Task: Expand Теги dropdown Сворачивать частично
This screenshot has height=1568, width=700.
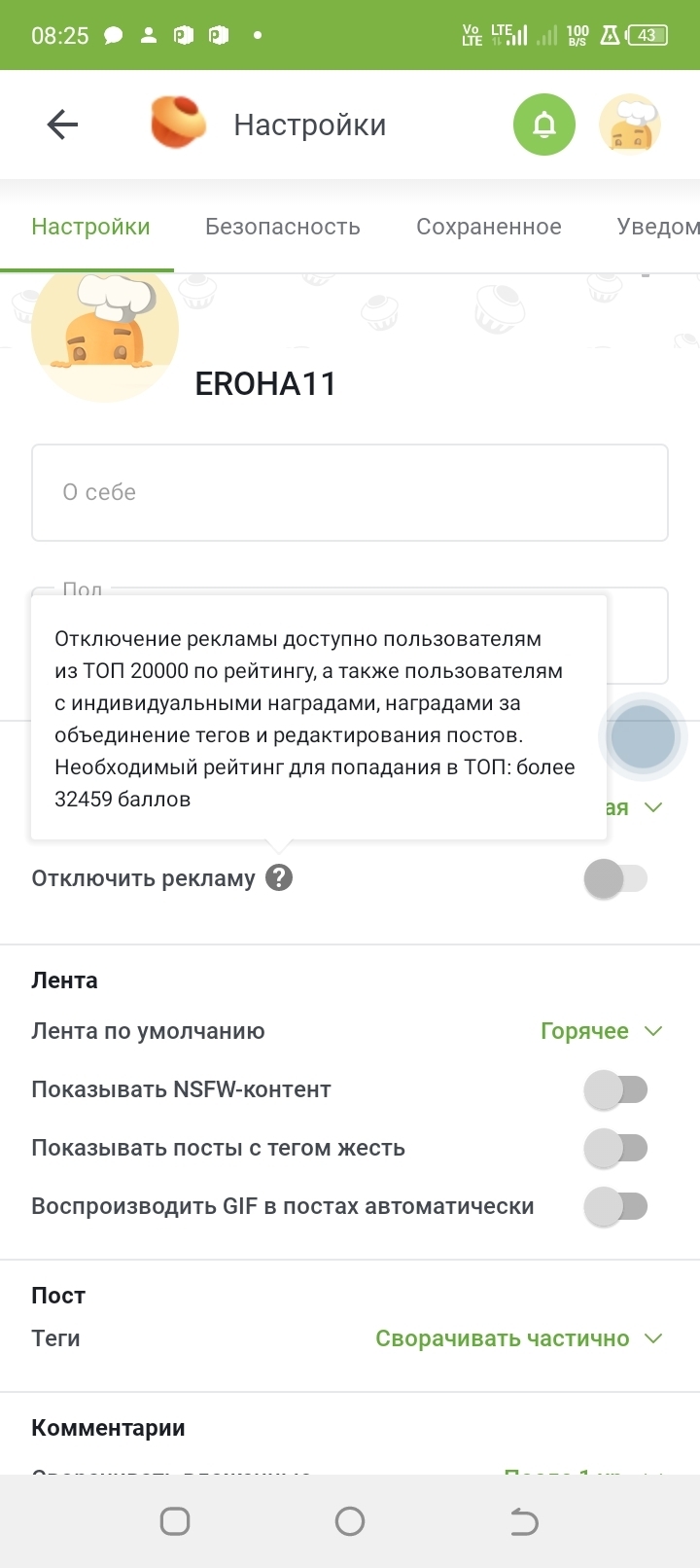Action: (x=519, y=1338)
